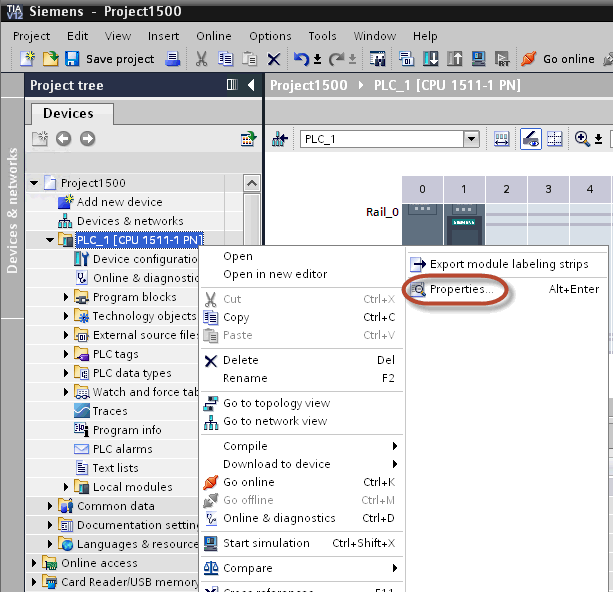613x592 pixels.
Task: Collapse the PLC_1 tree node
Action: click(50, 240)
